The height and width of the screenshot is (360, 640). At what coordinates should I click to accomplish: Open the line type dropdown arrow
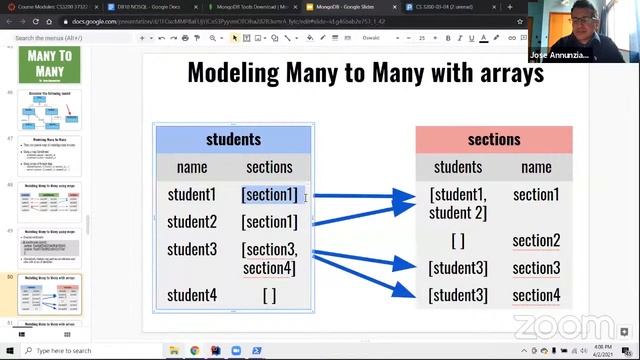296,38
